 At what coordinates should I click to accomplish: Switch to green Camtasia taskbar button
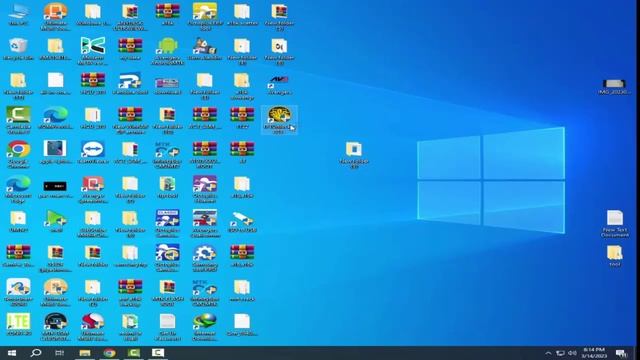tap(134, 353)
